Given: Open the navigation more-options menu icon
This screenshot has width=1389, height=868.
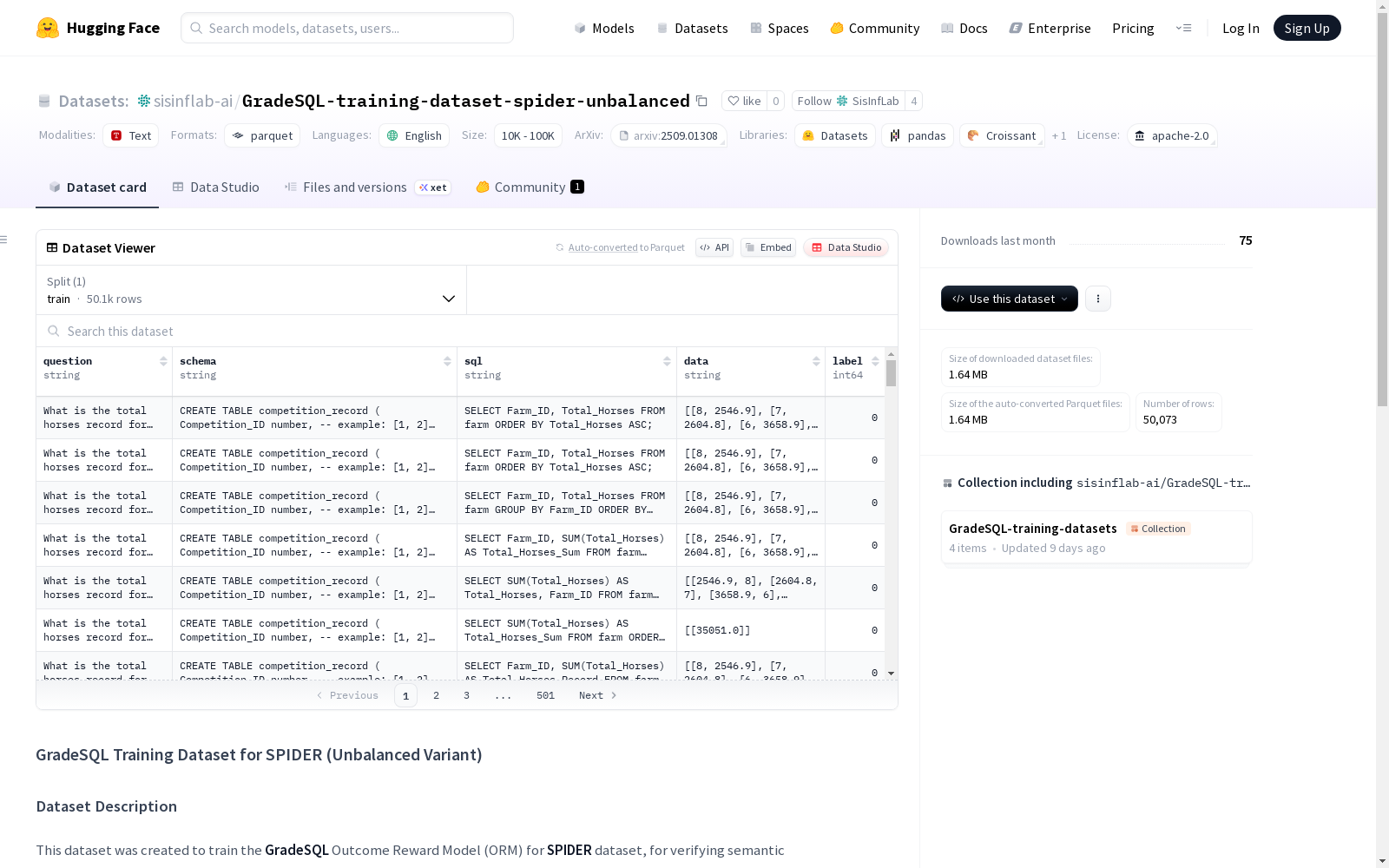Looking at the screenshot, I should click(1183, 28).
